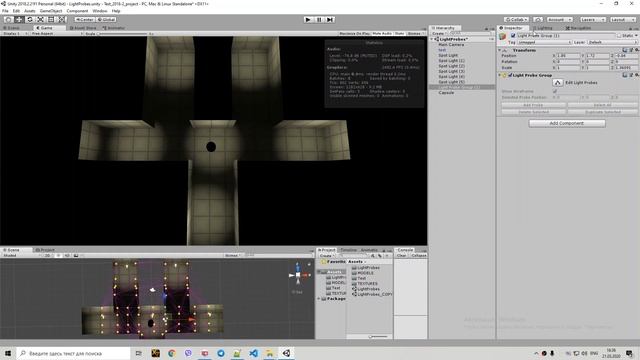Click the cloud services icon
Screen dimensions: 640x360
click(x=538, y=20)
